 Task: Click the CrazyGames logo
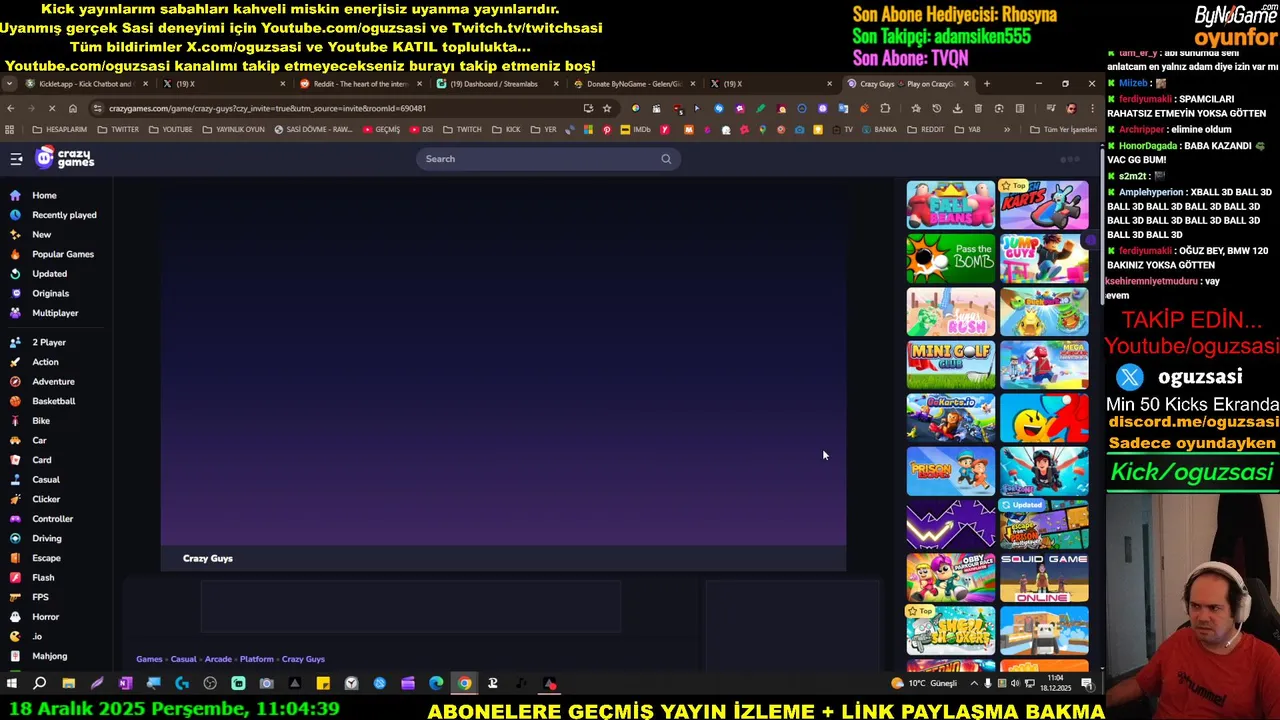[65, 158]
